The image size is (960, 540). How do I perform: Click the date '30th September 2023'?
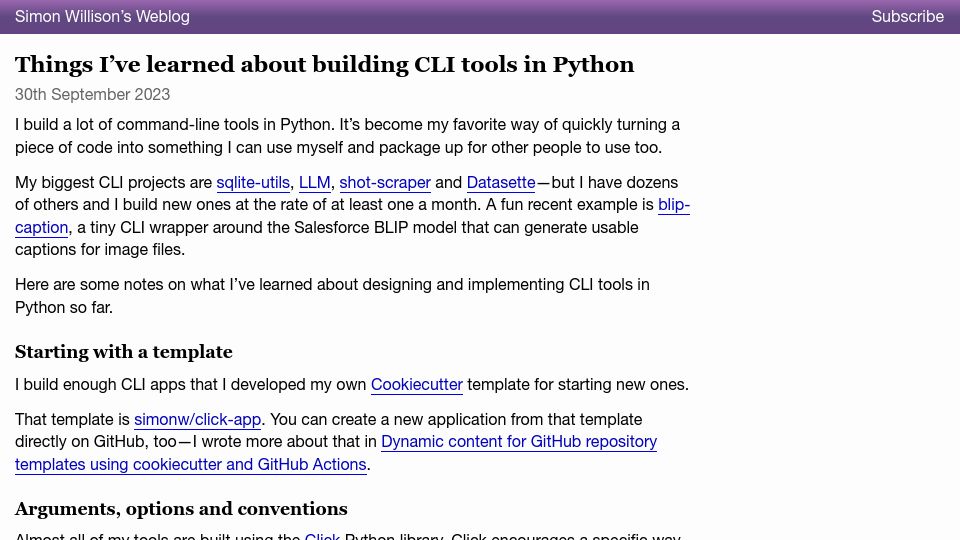click(x=92, y=94)
